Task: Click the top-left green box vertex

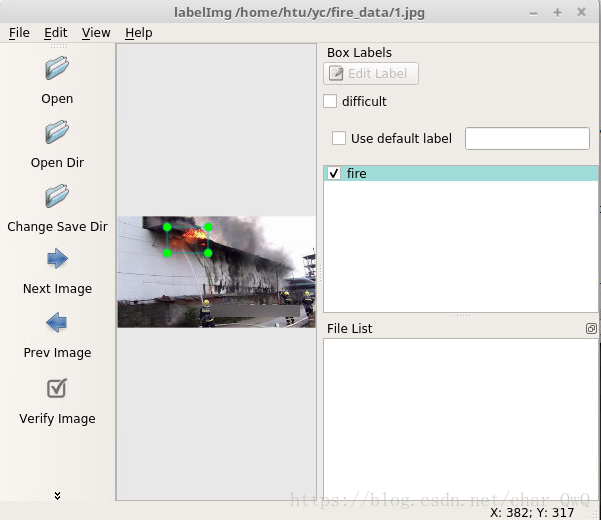Action: pyautogui.click(x=167, y=227)
